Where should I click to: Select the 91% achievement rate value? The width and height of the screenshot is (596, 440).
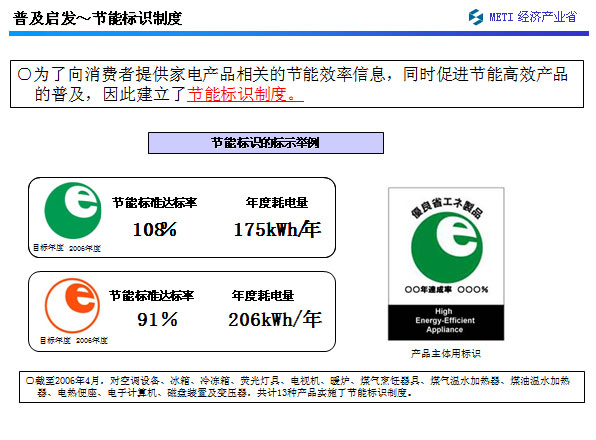click(157, 319)
